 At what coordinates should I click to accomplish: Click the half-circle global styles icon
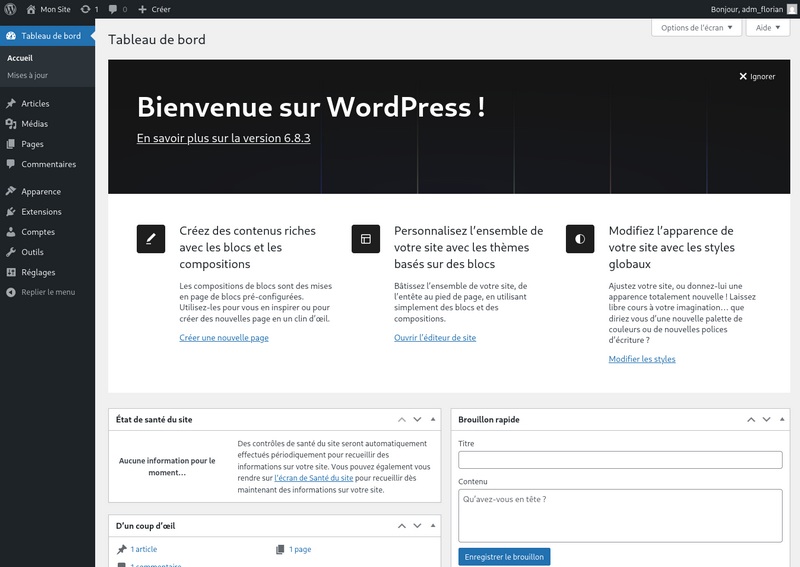580,239
